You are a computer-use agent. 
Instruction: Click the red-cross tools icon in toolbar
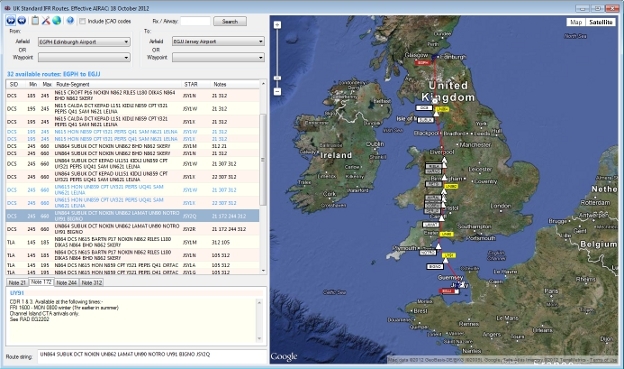coord(46,20)
